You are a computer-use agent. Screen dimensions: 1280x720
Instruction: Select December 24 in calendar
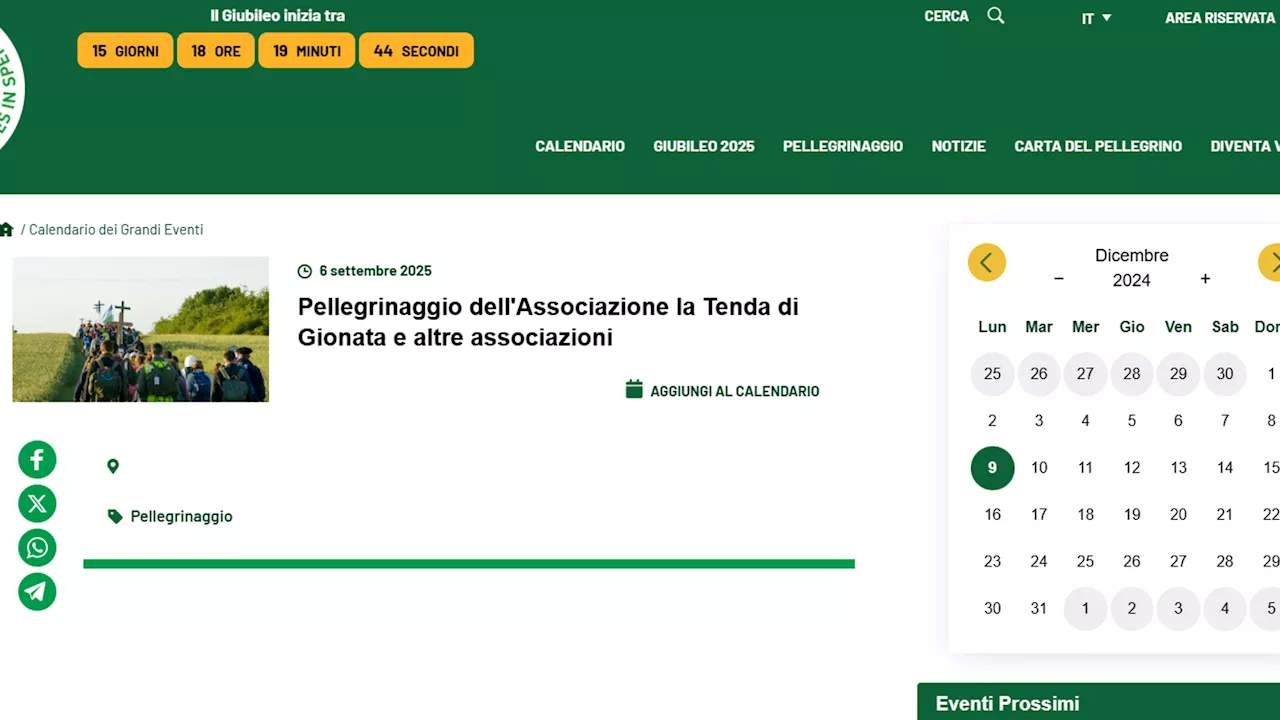[1039, 562]
